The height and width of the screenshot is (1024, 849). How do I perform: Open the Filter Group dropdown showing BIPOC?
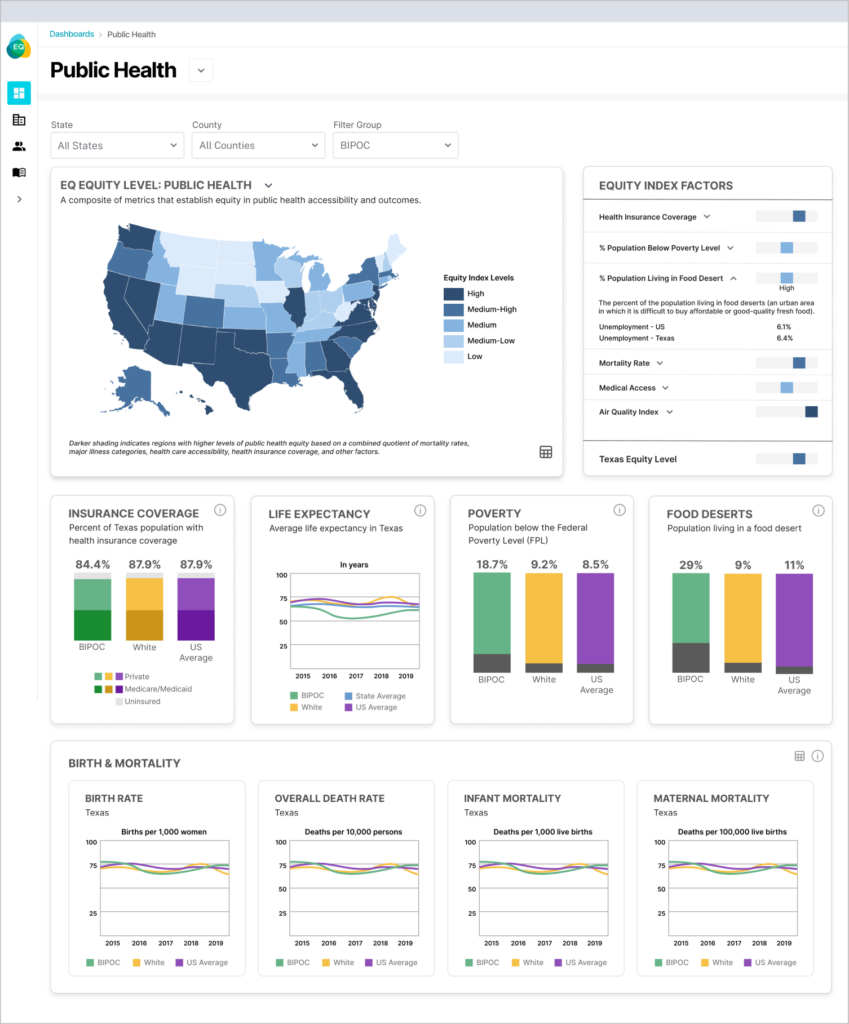396,145
